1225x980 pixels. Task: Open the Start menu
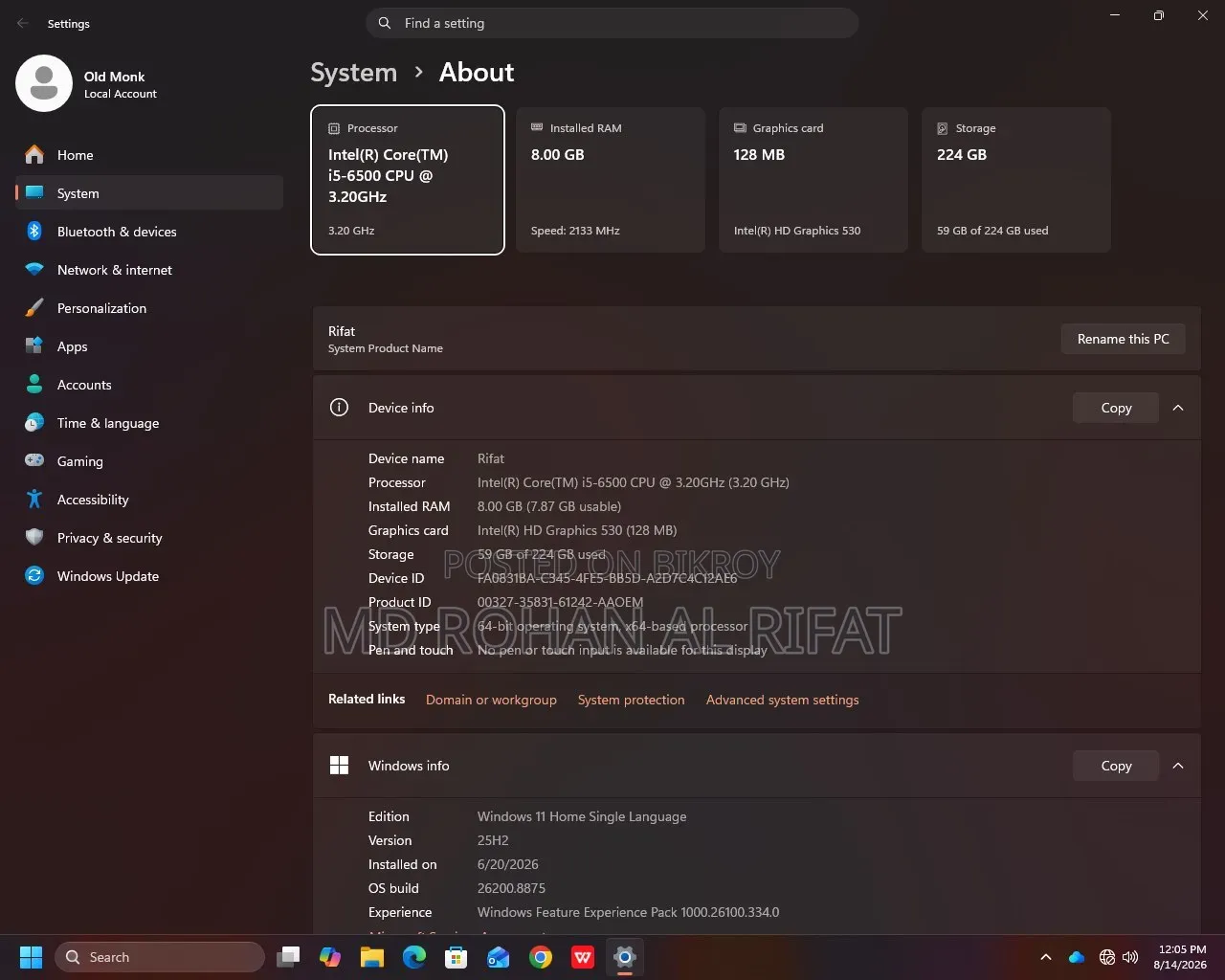pos(31,957)
